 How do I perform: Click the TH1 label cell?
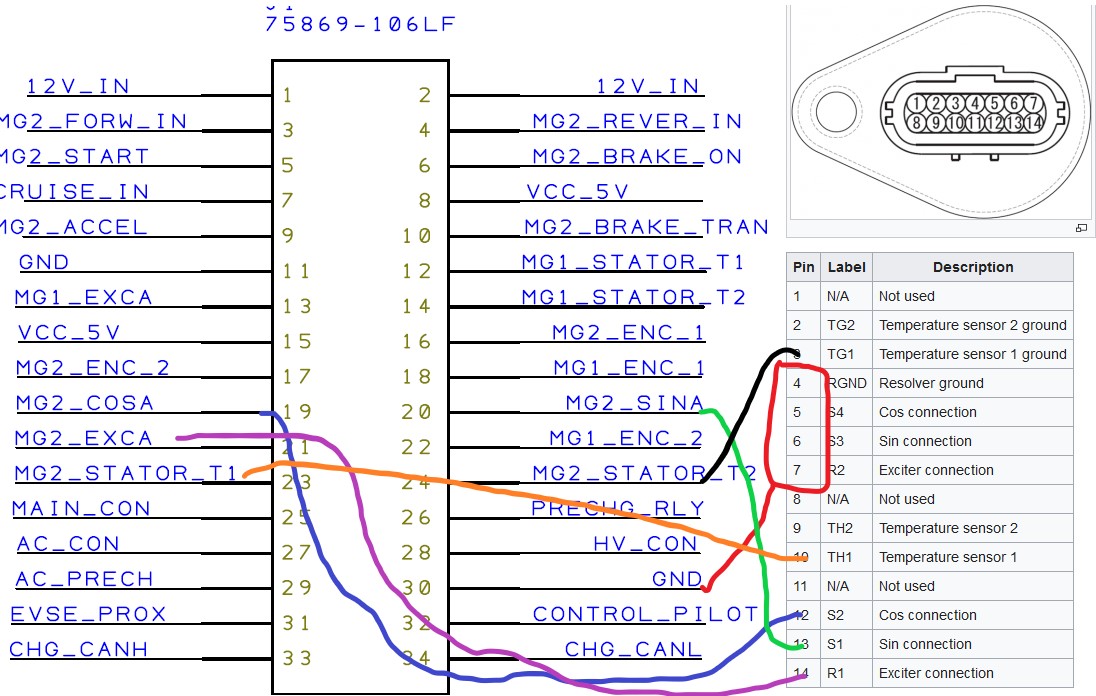tap(846, 557)
